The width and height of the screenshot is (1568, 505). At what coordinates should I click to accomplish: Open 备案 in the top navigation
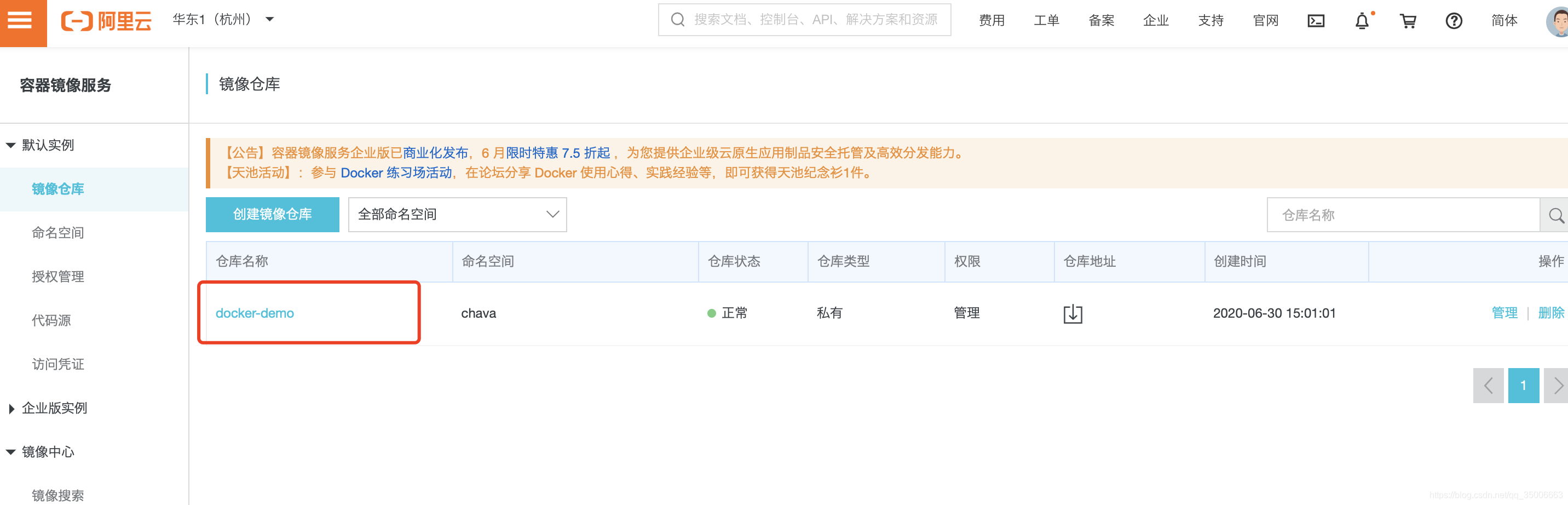pos(1101,21)
